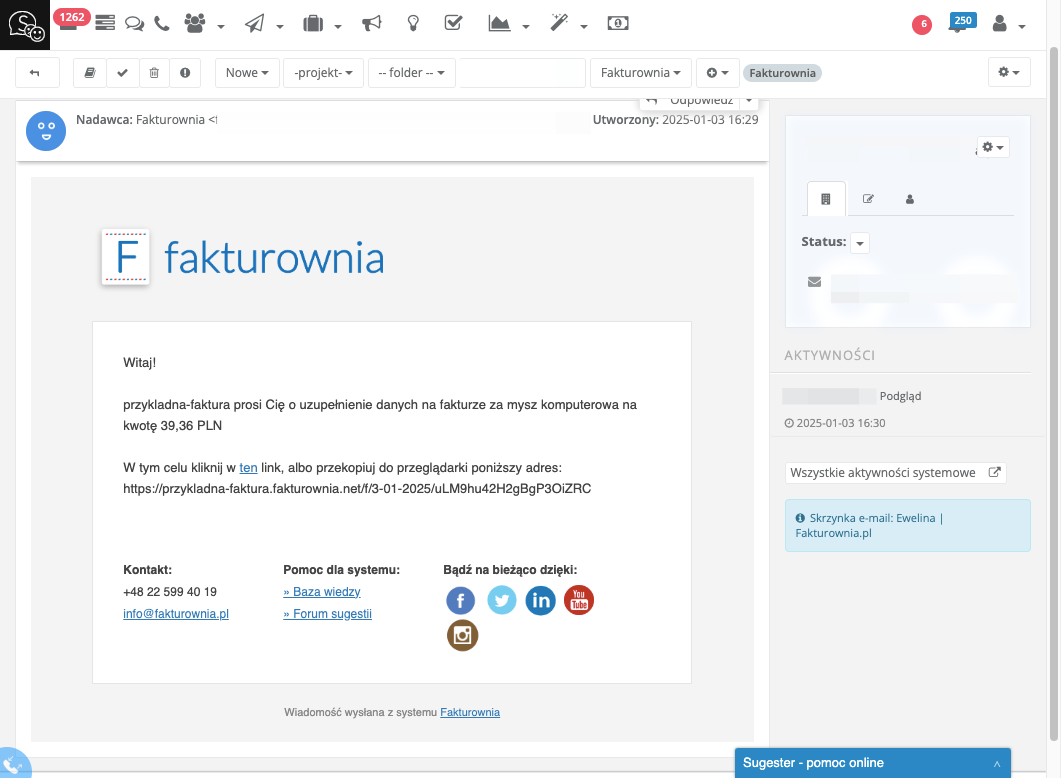This screenshot has height=778, width=1061.
Task: Click the back arrow button
Action: [x=37, y=72]
